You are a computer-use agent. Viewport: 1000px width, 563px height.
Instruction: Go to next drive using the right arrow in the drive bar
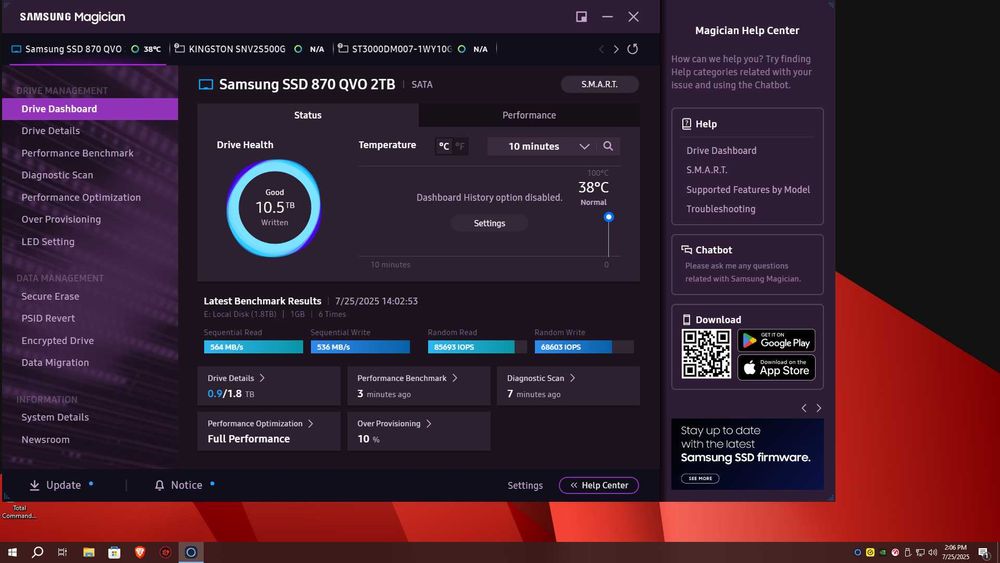pyautogui.click(x=616, y=49)
